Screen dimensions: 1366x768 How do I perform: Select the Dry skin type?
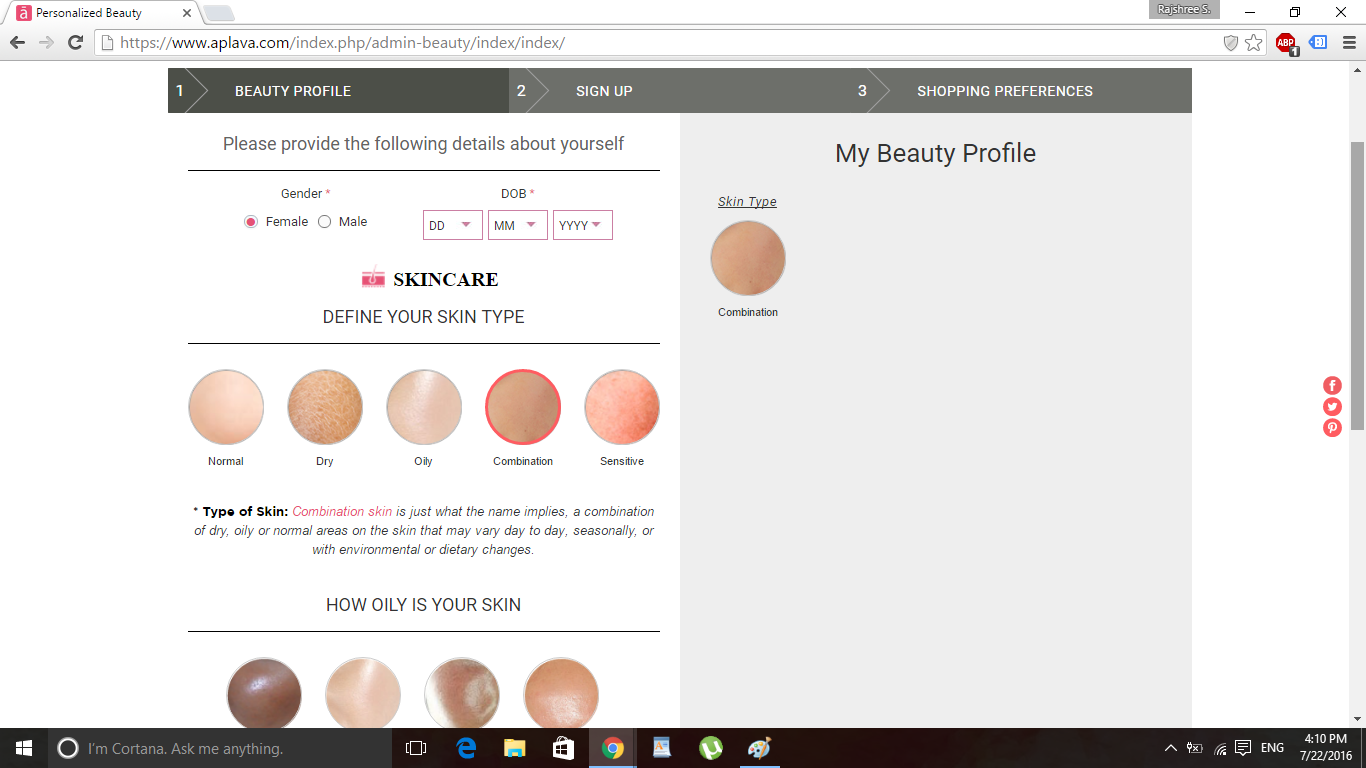point(325,407)
